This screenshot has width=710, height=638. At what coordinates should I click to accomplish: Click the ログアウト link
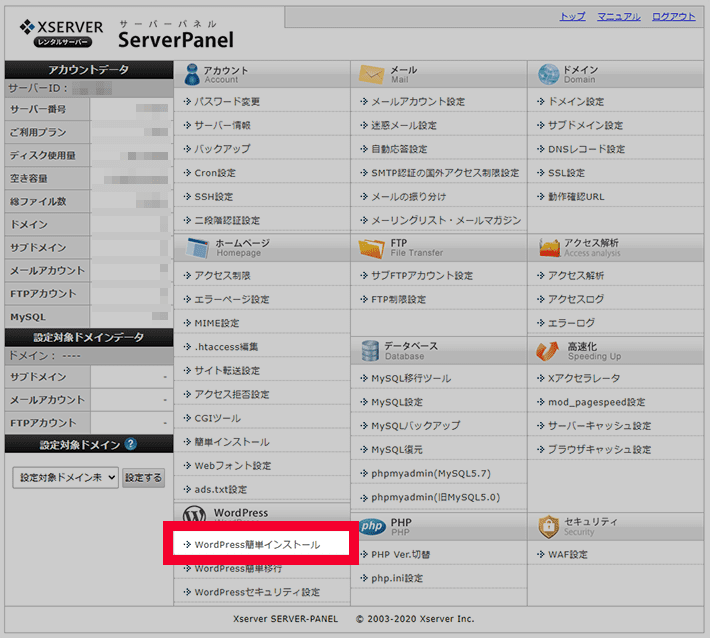(673, 16)
